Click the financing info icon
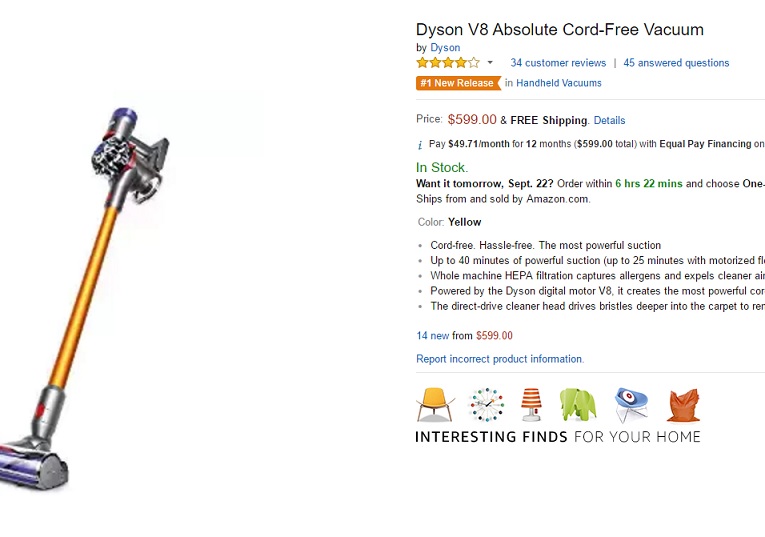This screenshot has height=537, width=765. coord(420,144)
